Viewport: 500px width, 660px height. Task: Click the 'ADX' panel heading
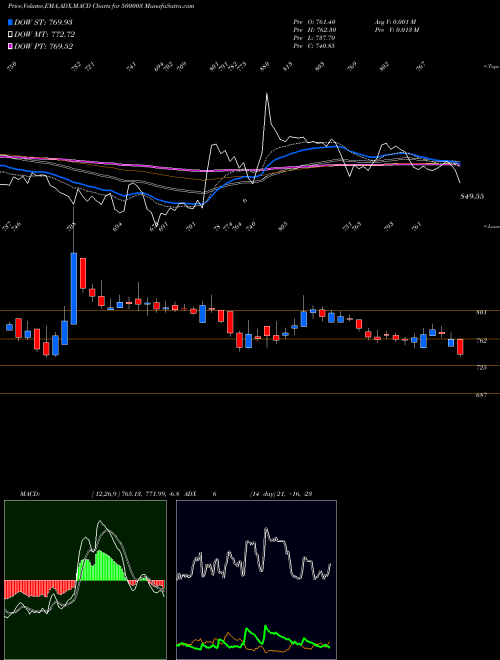190,494
